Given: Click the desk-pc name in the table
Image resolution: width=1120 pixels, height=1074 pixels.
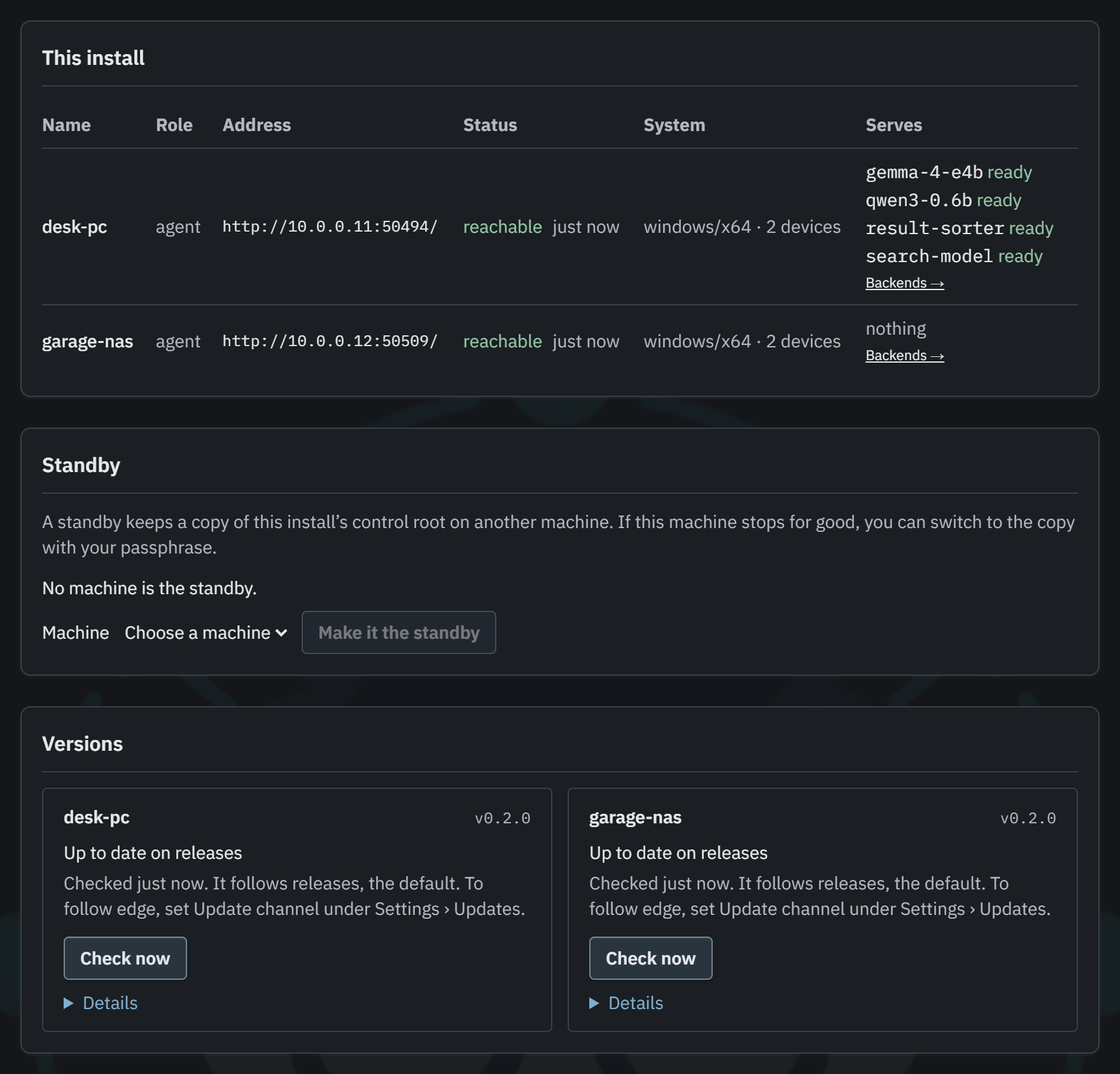Looking at the screenshot, I should pyautogui.click(x=74, y=227).
